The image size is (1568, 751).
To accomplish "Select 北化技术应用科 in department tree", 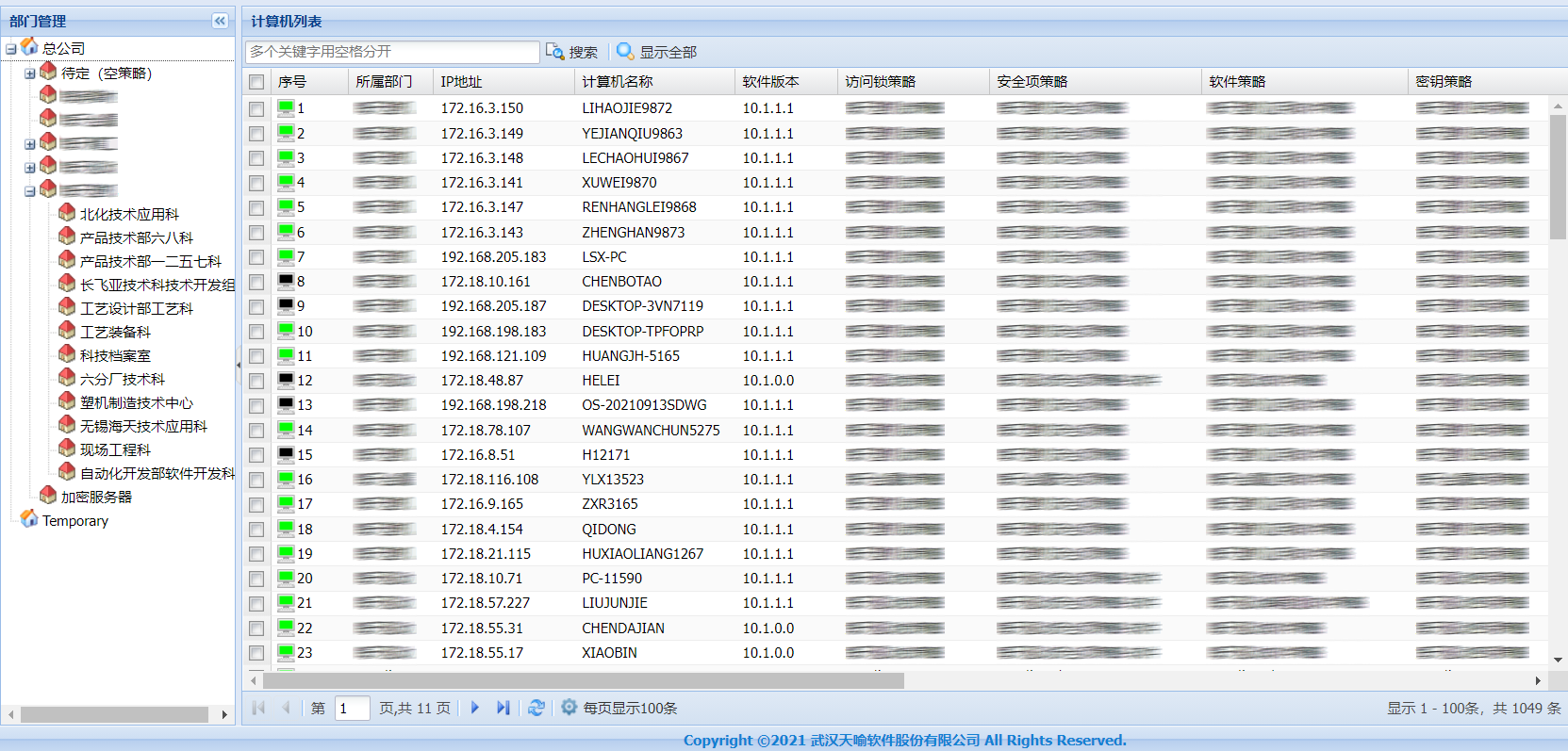I will tap(128, 214).
